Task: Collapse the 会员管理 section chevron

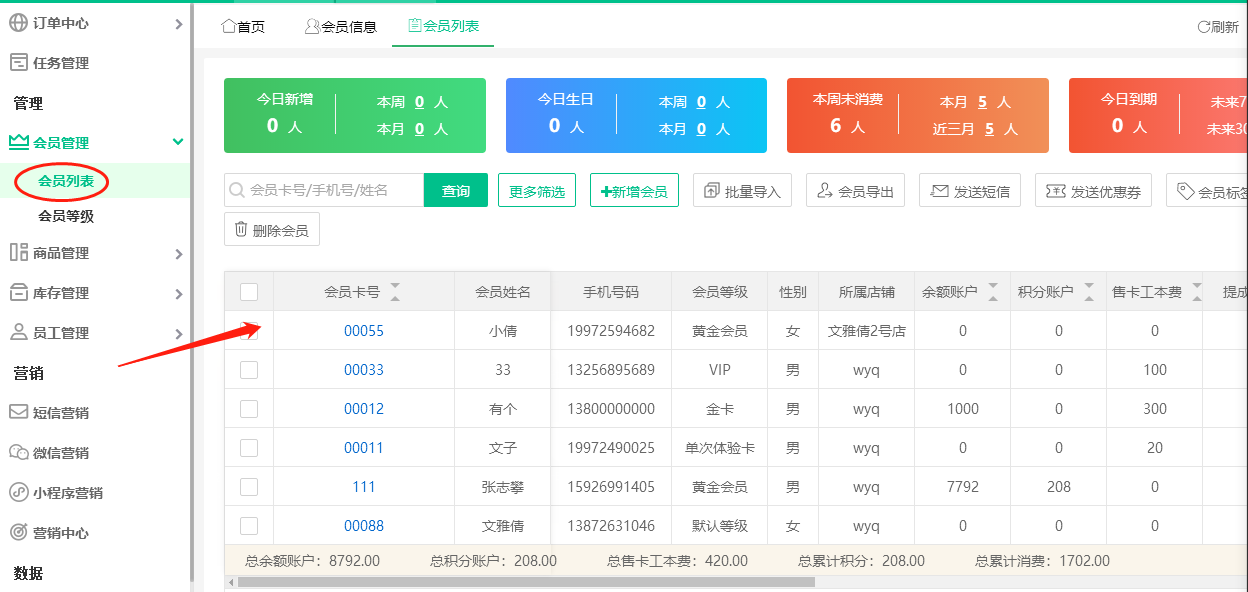Action: 178,142
